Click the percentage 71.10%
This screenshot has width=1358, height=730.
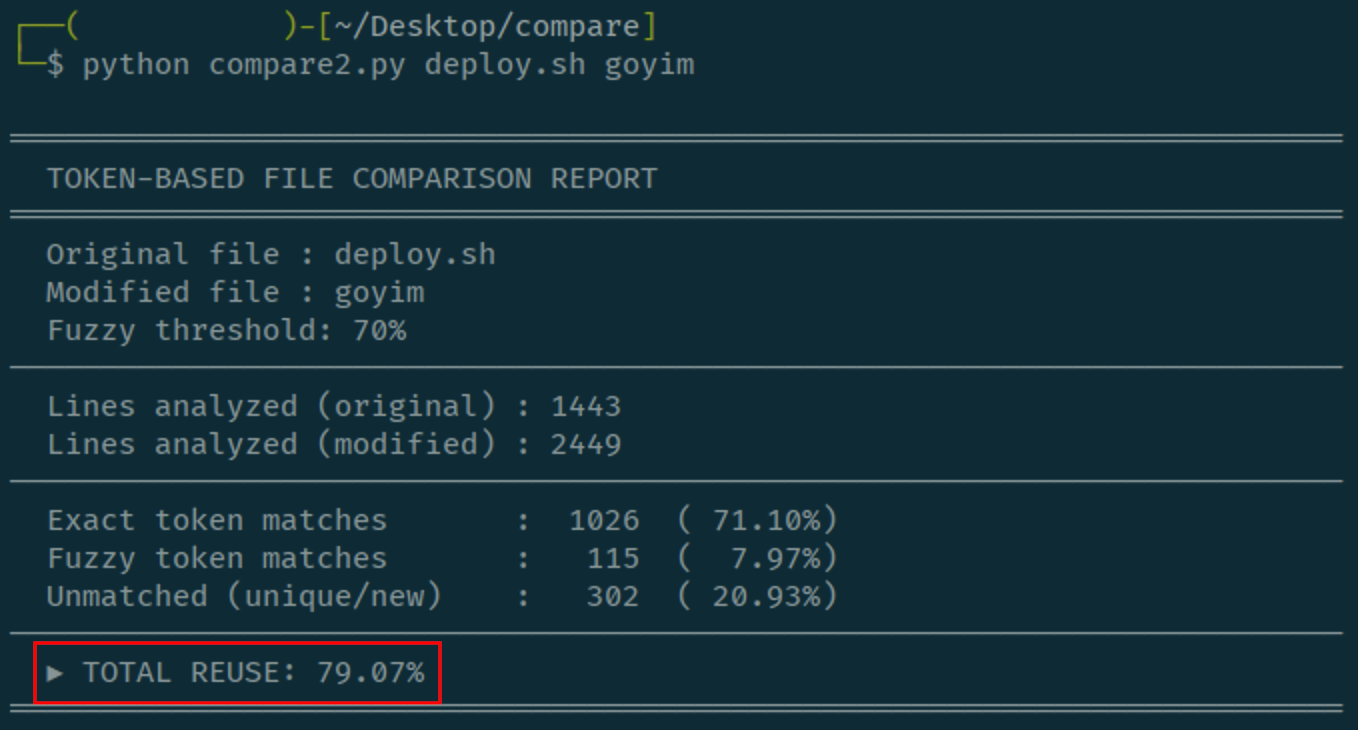tap(767, 520)
